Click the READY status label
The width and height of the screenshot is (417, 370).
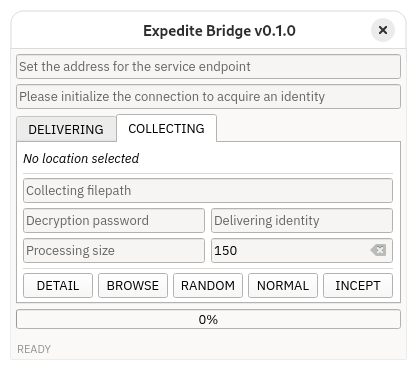pyautogui.click(x=34, y=349)
